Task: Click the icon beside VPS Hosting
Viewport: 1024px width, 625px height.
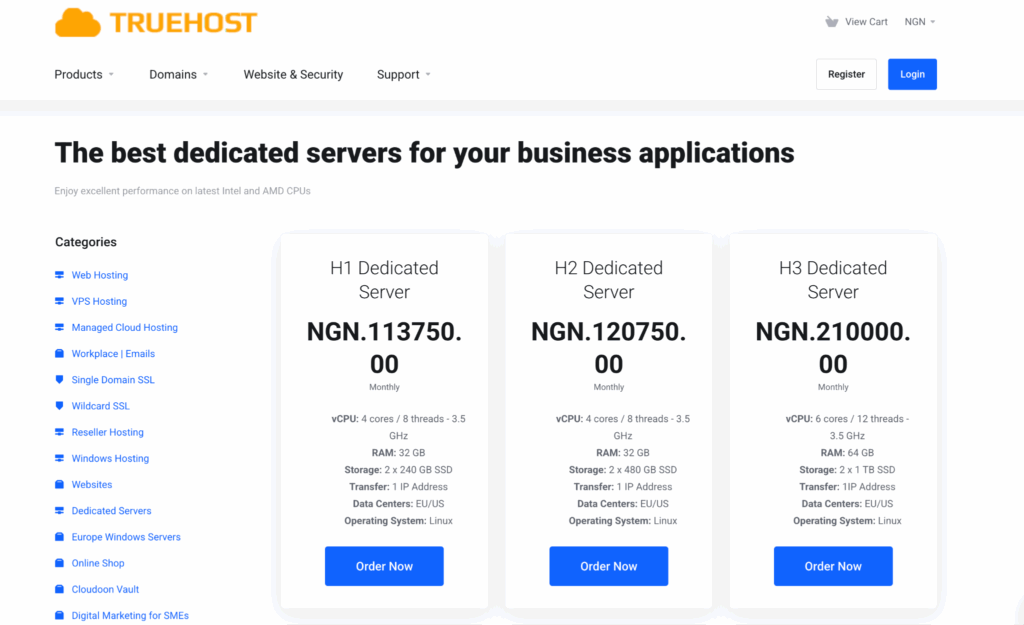Action: click(59, 301)
